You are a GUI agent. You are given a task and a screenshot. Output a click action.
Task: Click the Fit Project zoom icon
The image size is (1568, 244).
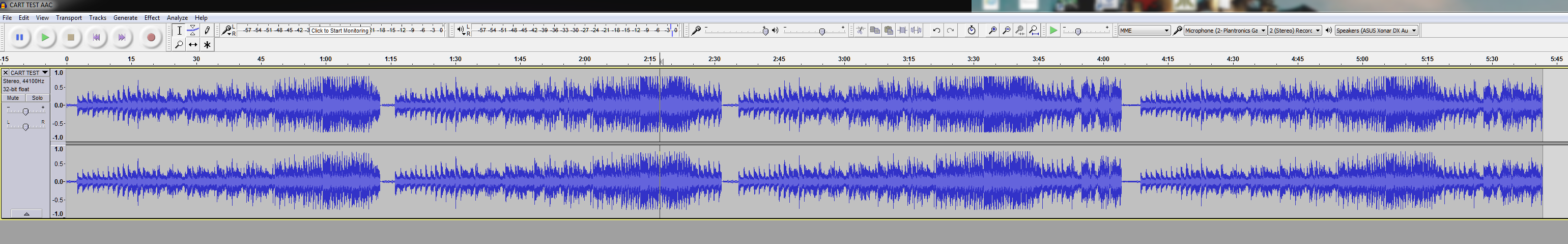tap(1034, 31)
